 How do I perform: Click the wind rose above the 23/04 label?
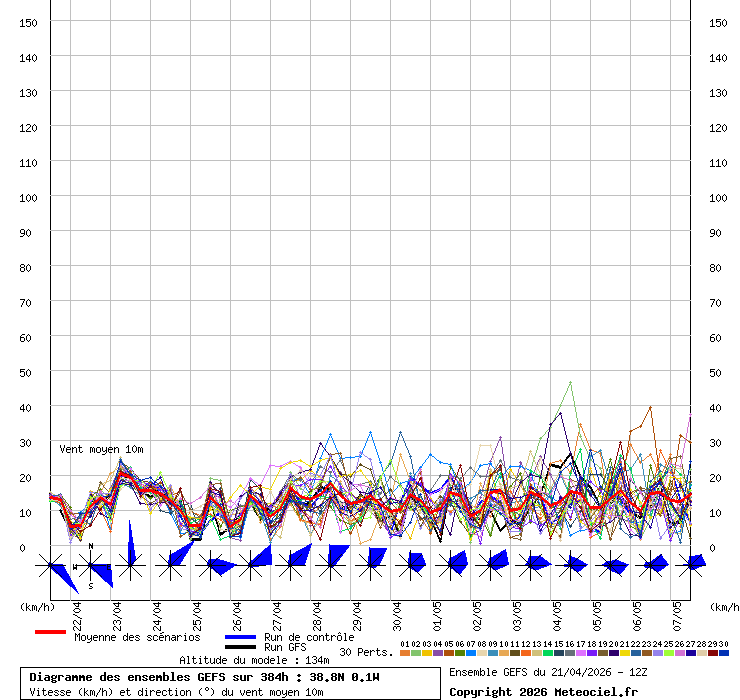130,565
